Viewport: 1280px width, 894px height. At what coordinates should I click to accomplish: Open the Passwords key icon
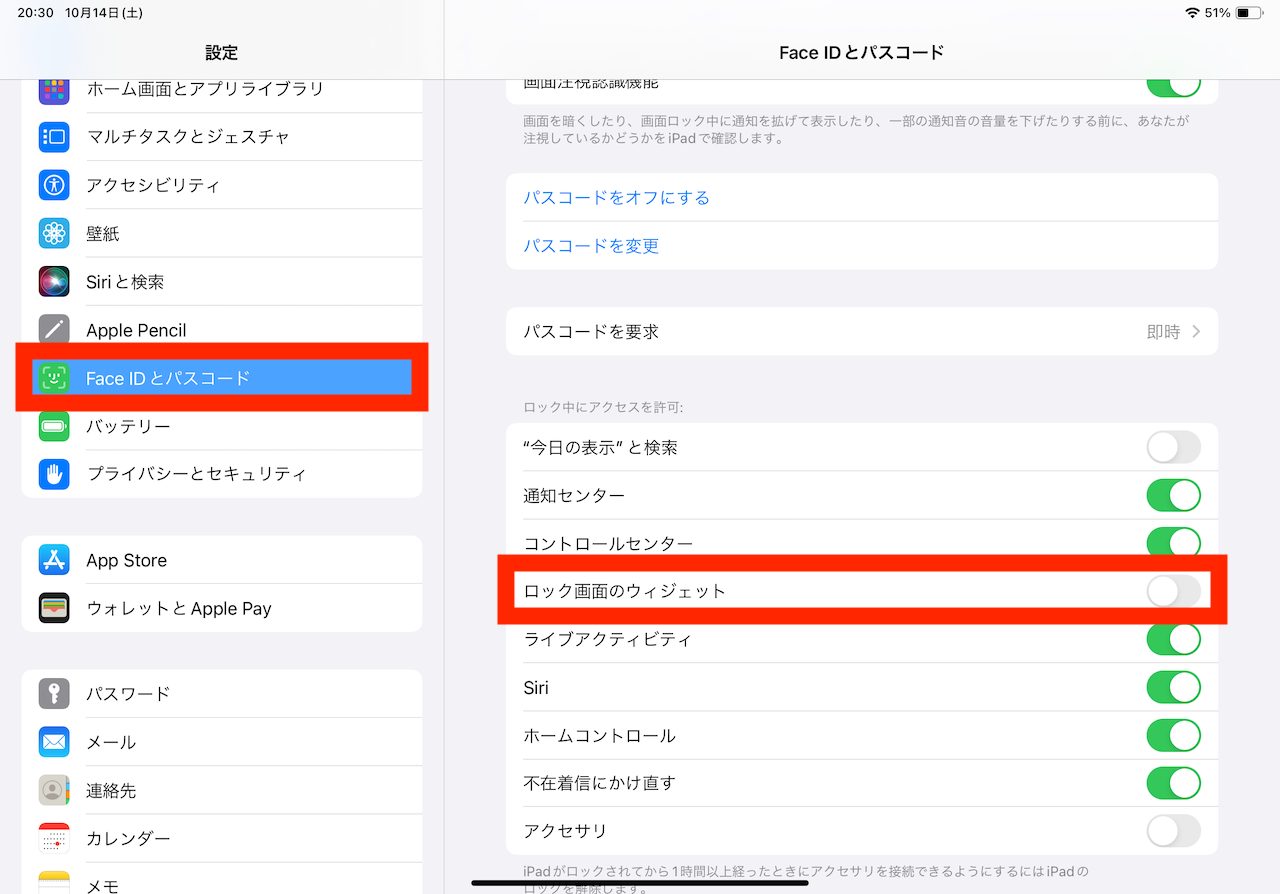tap(54, 693)
